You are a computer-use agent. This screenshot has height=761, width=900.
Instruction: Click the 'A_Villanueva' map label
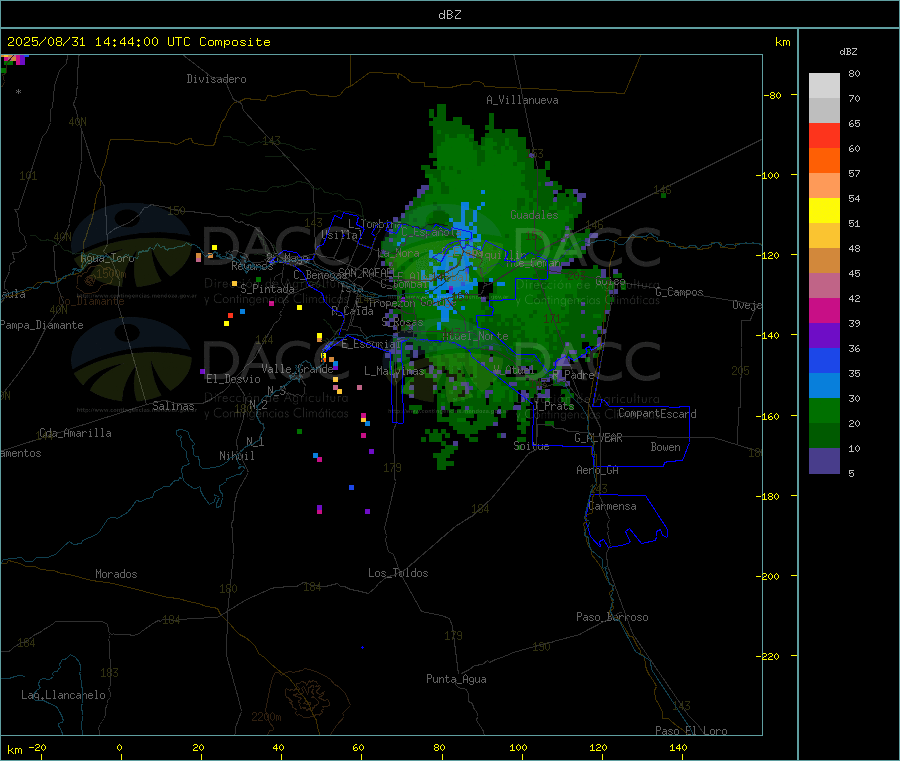click(522, 100)
